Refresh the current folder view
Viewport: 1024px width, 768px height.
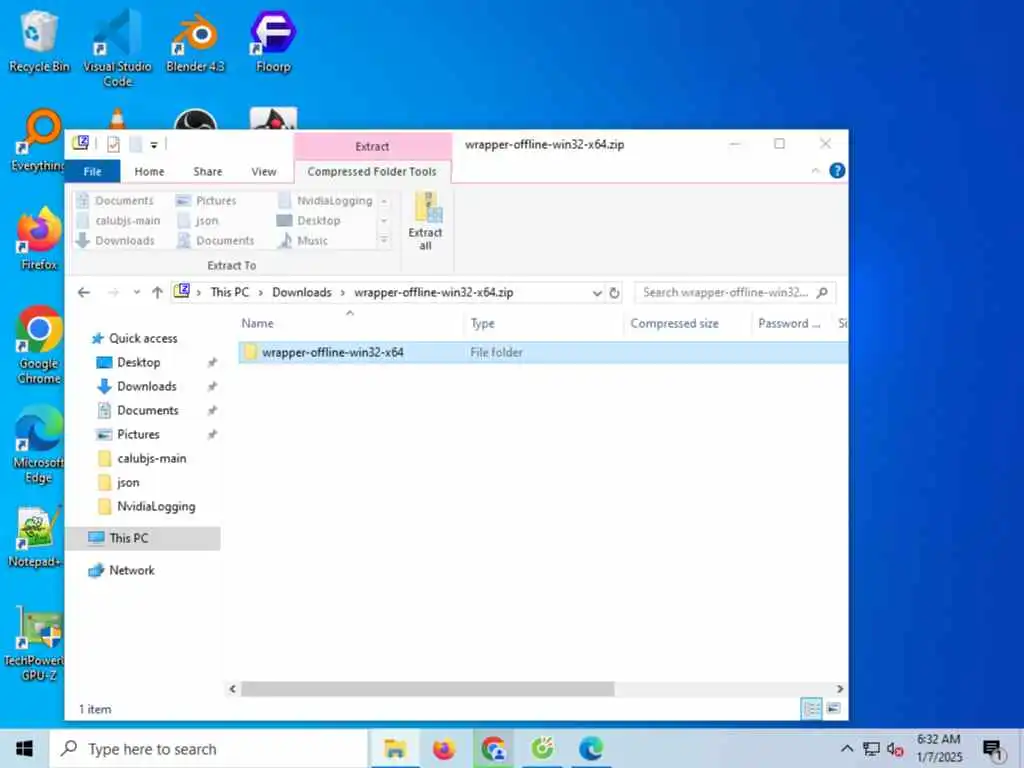[x=614, y=293]
